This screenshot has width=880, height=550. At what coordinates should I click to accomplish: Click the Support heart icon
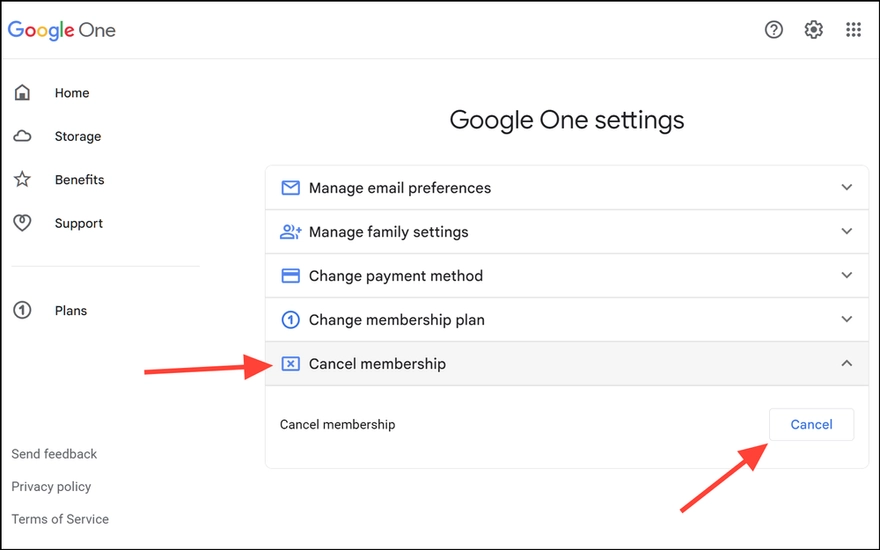(22, 223)
